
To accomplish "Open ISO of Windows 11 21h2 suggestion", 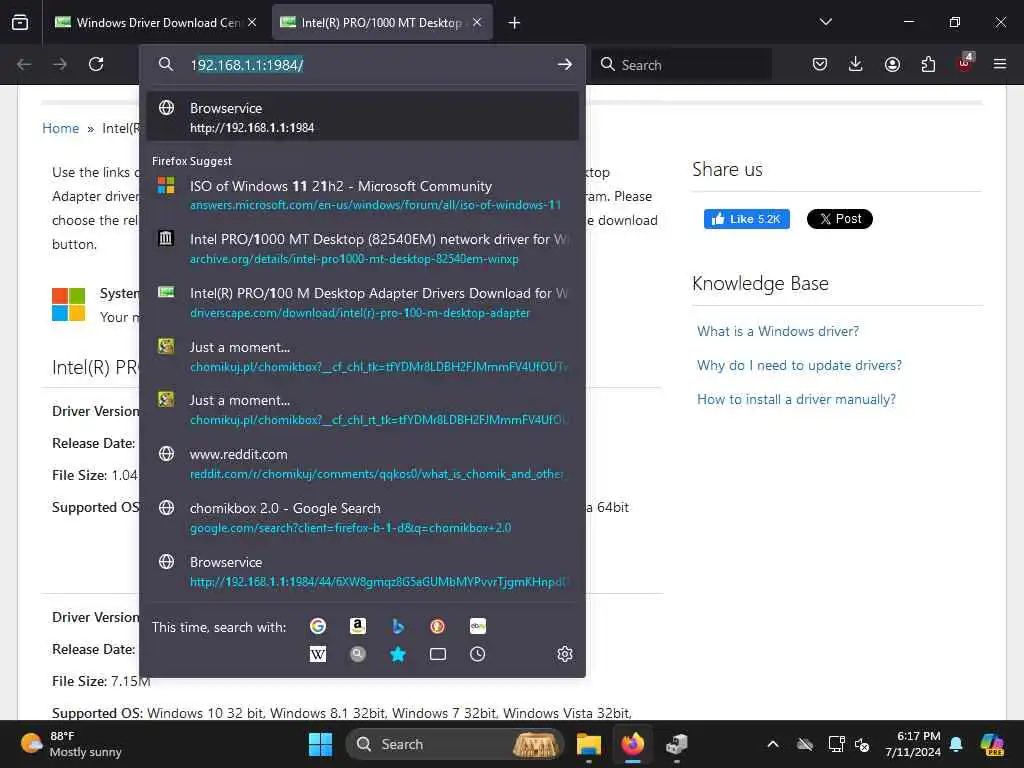I will tap(362, 195).
